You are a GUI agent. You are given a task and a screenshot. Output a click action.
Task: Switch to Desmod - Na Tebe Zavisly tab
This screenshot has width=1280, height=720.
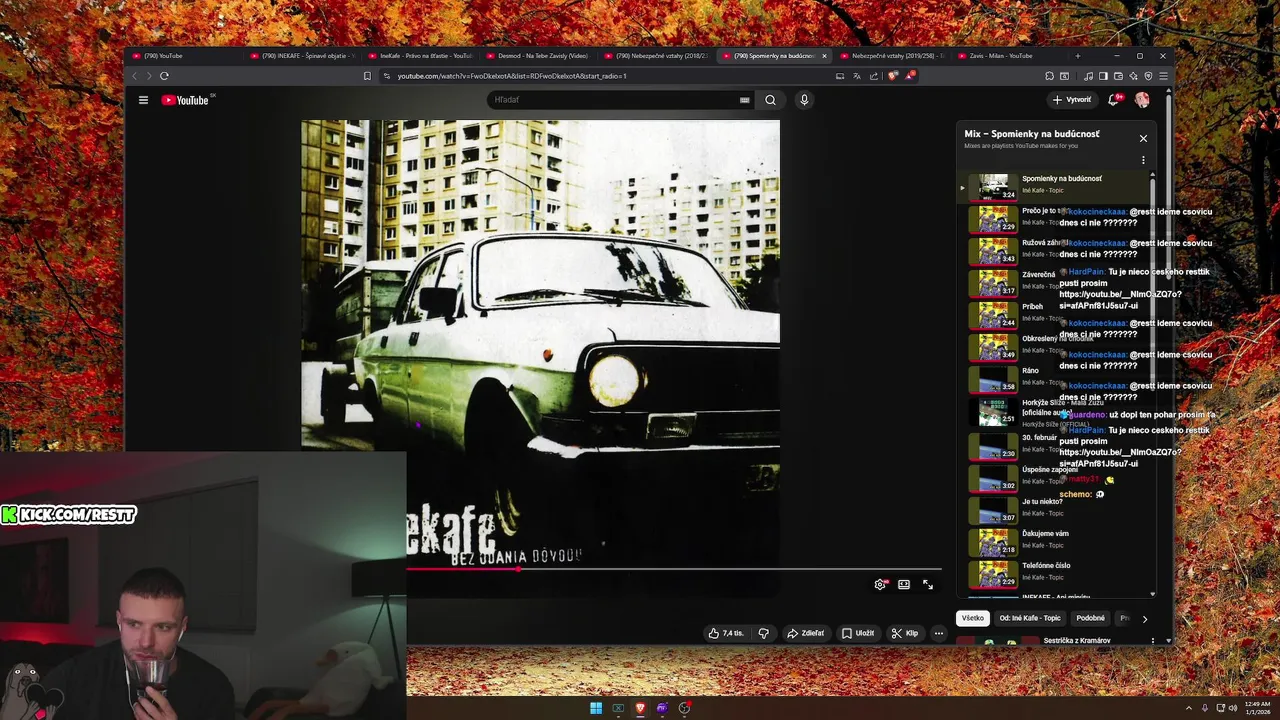point(538,56)
